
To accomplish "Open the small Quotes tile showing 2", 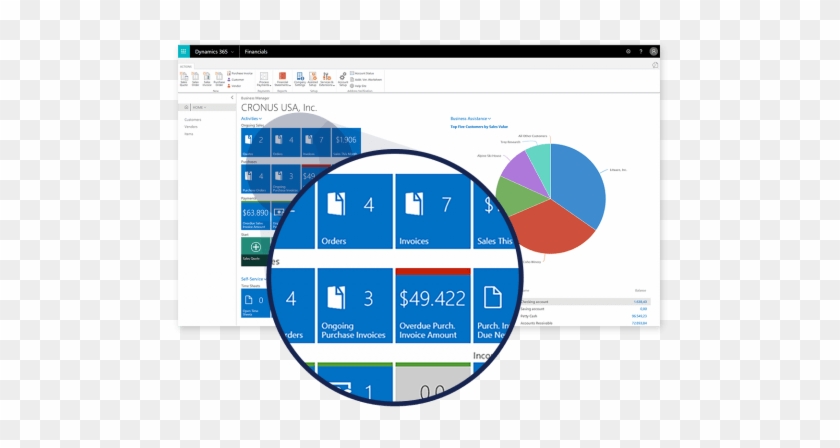I will pos(256,143).
